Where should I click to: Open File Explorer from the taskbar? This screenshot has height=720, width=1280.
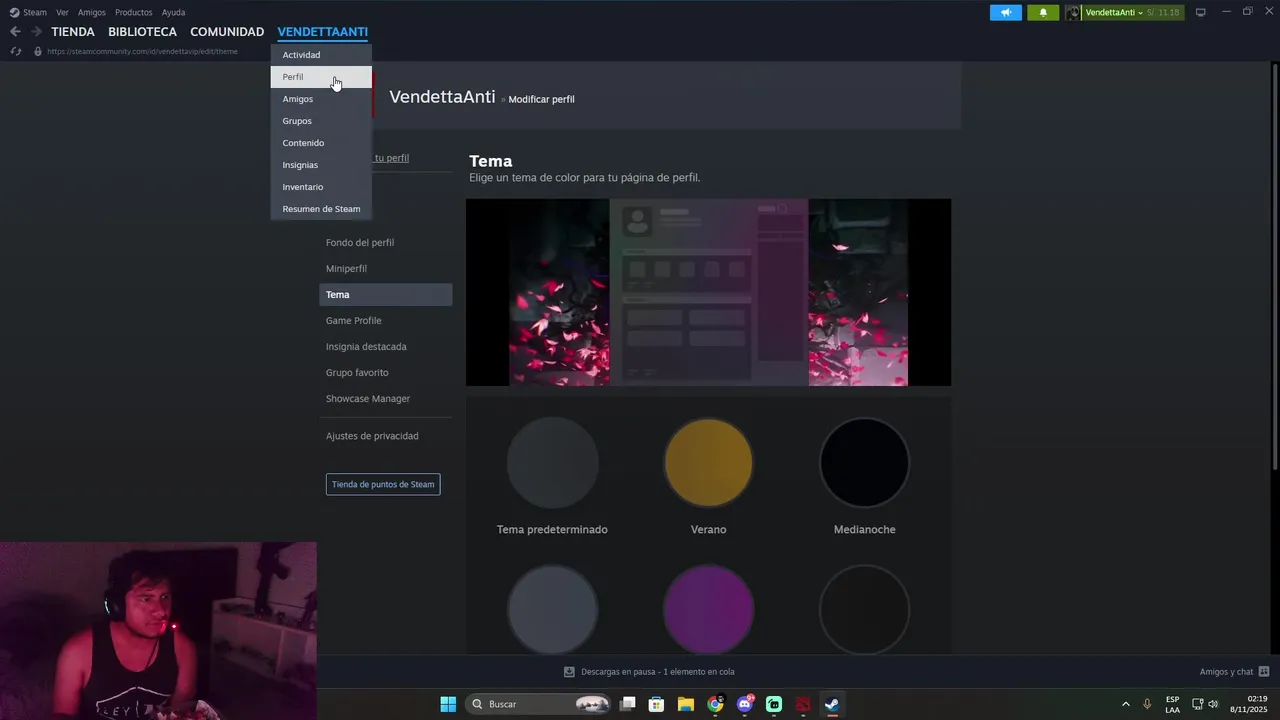coord(686,704)
